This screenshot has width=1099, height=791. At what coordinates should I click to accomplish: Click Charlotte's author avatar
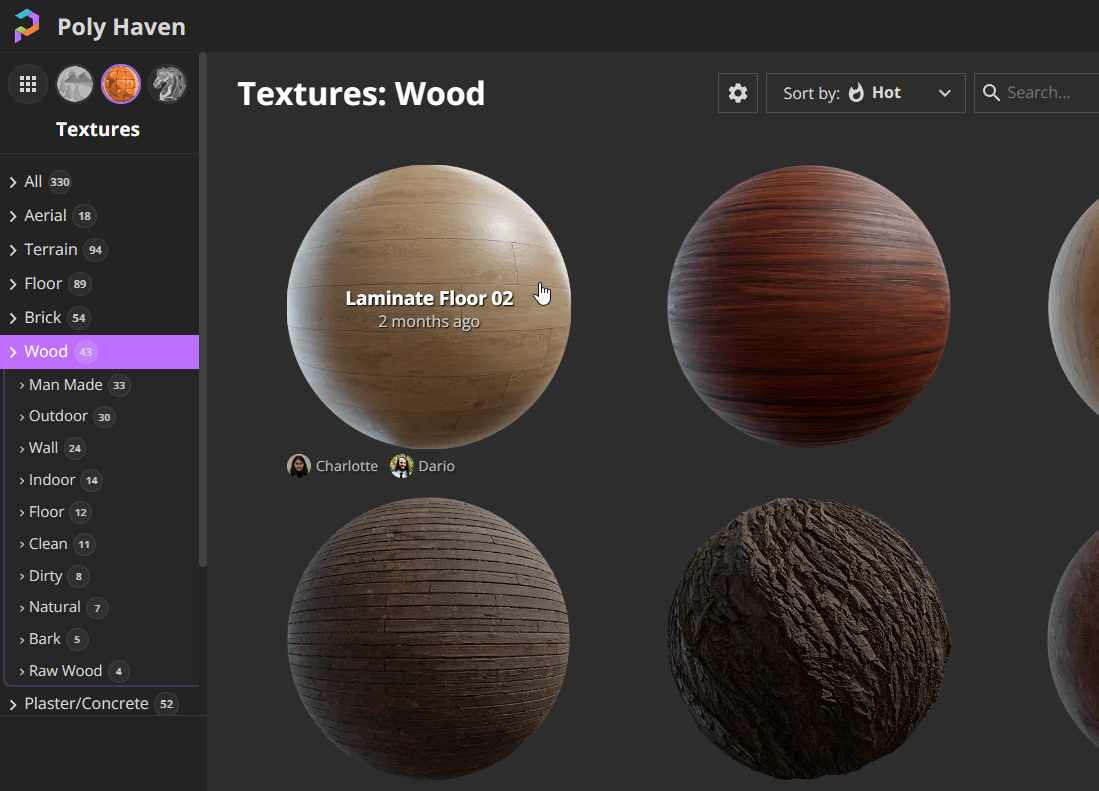pyautogui.click(x=299, y=466)
